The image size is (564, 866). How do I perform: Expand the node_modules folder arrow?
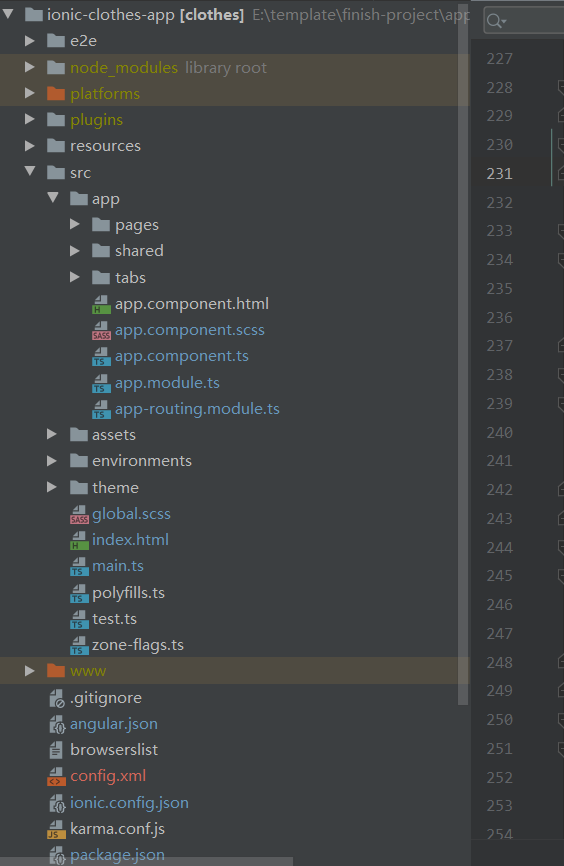(30, 67)
